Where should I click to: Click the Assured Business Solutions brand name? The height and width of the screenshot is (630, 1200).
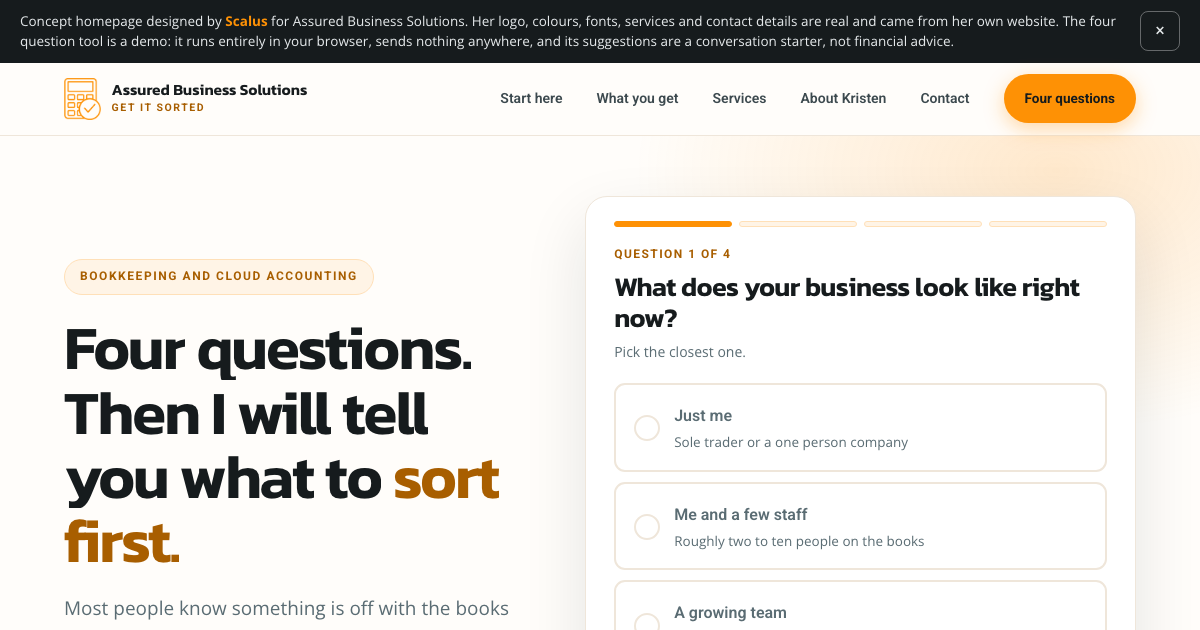[209, 90]
